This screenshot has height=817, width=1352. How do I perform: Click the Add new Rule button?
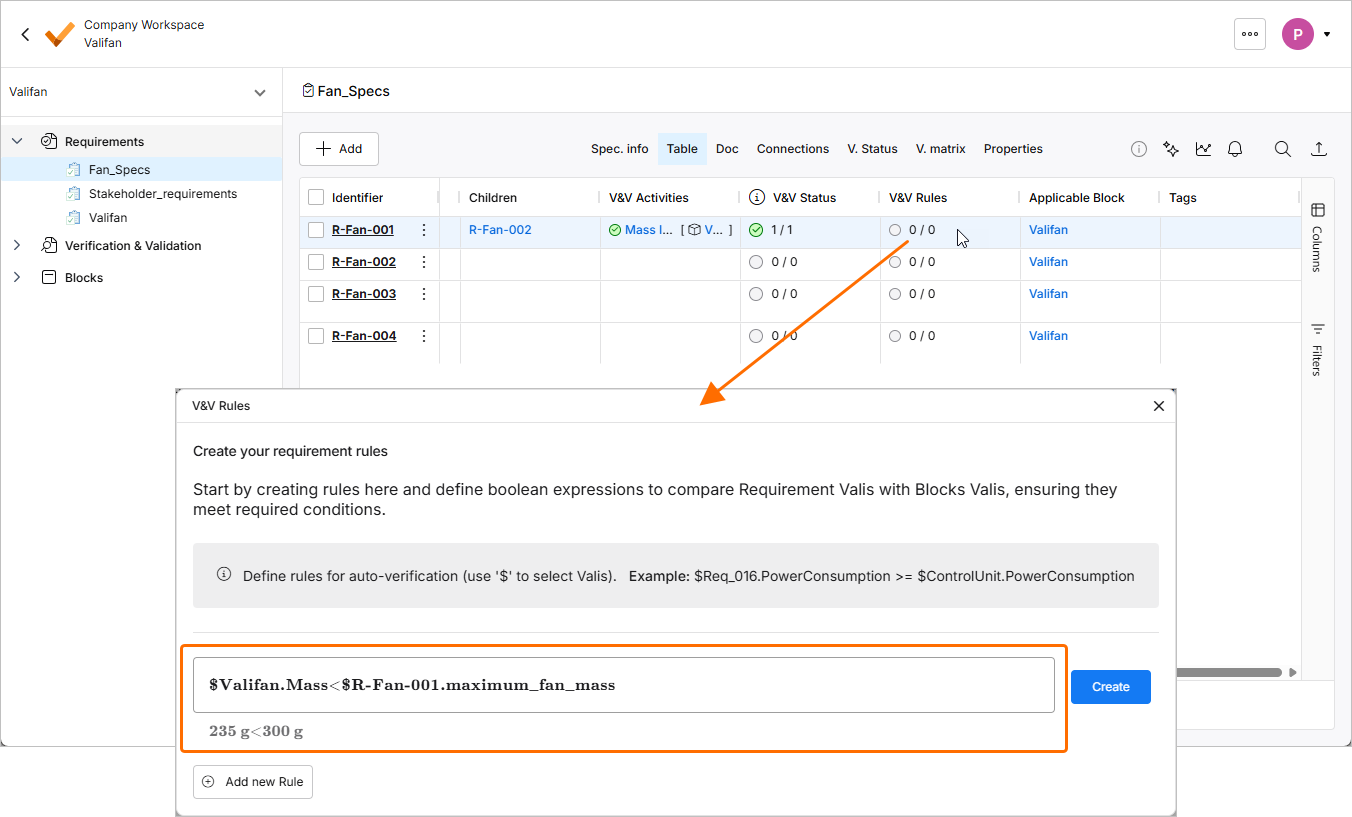pyautogui.click(x=253, y=782)
